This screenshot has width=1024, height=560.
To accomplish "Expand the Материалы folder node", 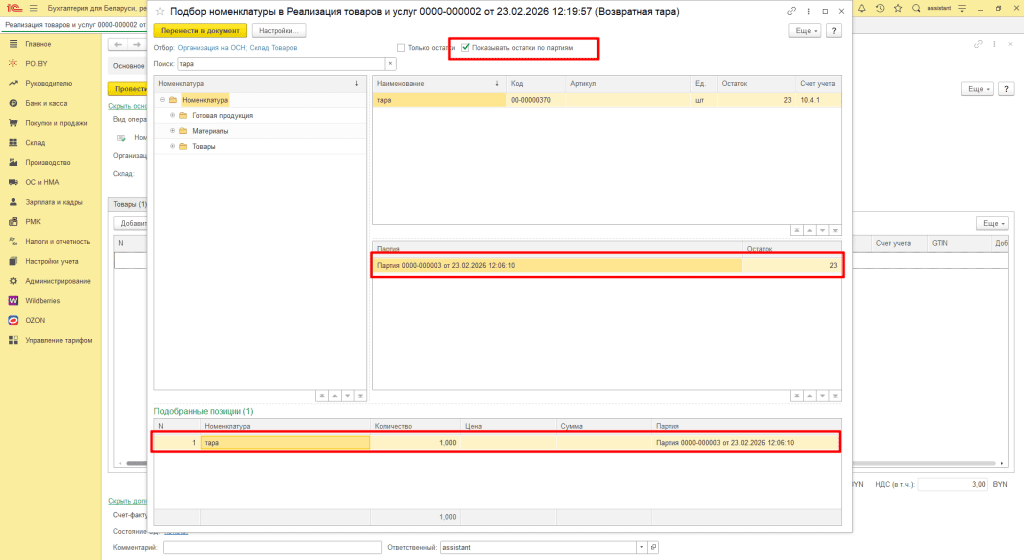I will click(172, 131).
